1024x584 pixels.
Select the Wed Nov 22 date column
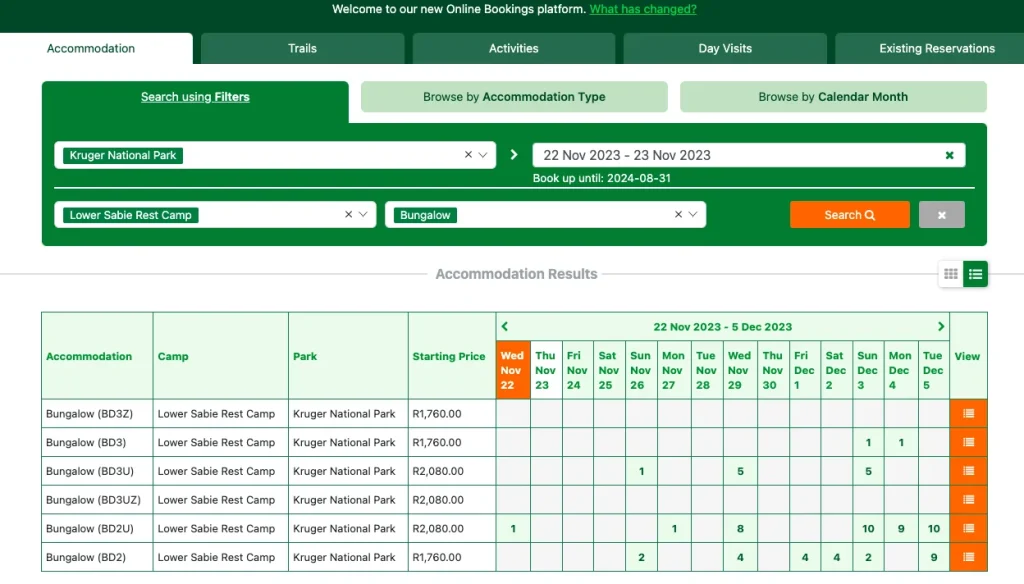tap(513, 370)
